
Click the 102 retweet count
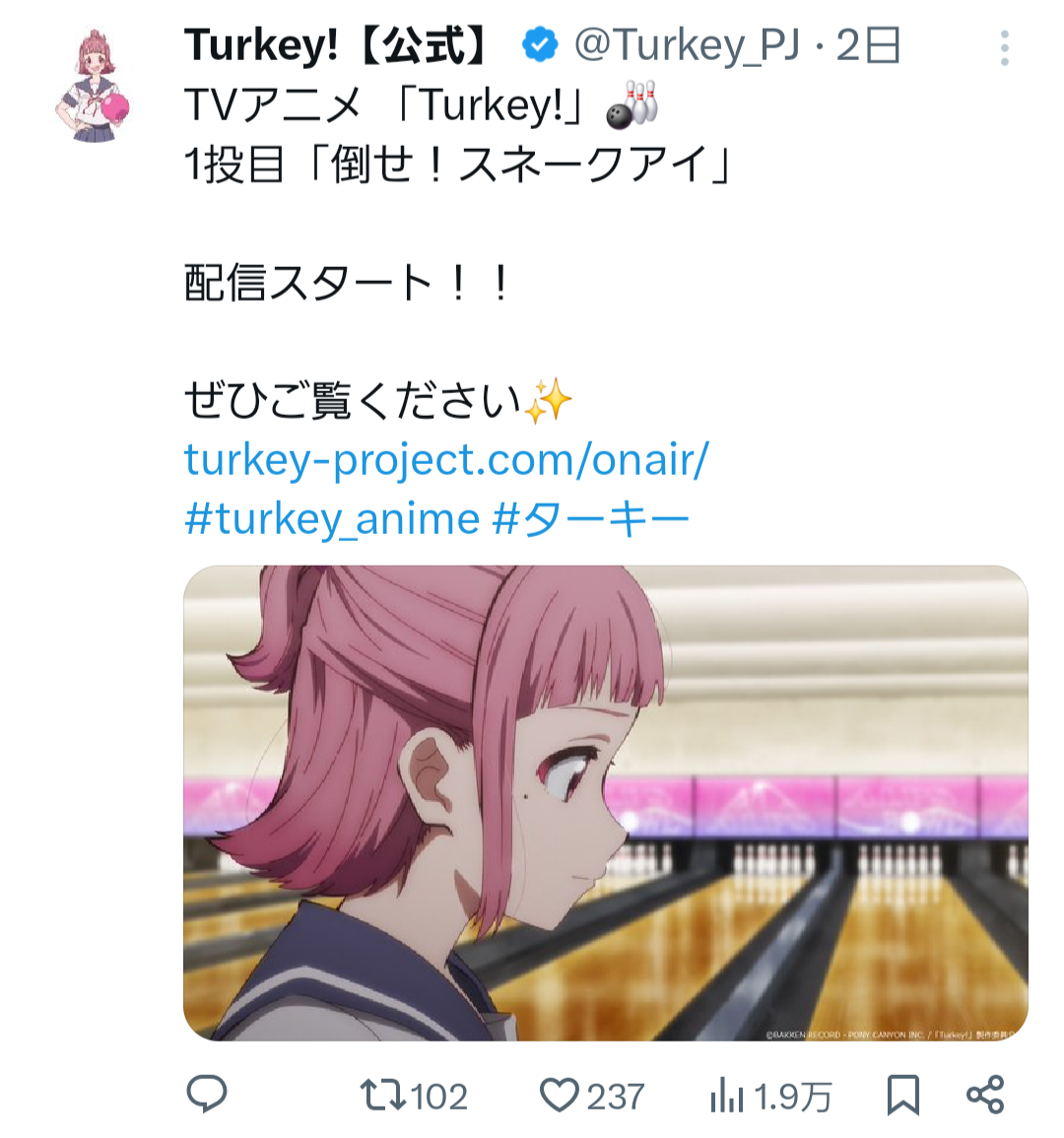(x=439, y=1096)
